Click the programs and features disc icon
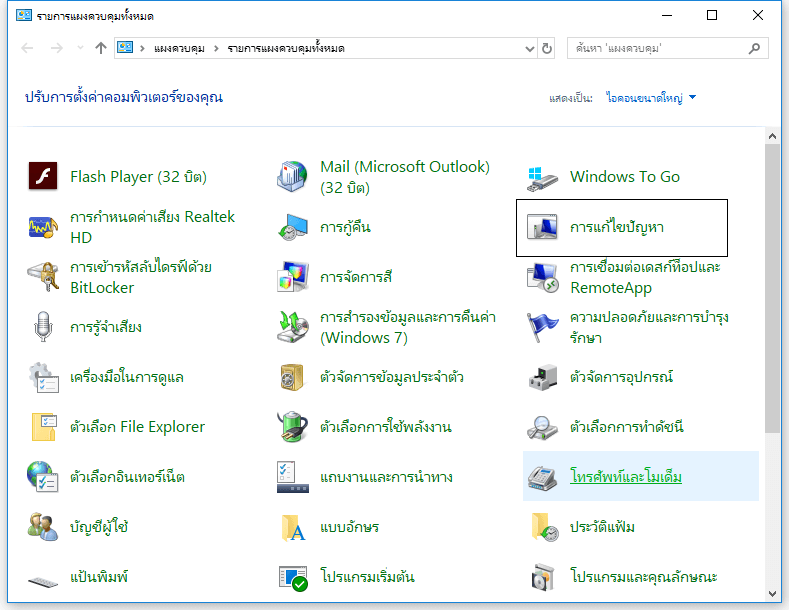The height and width of the screenshot is (610, 789). (x=542, y=577)
